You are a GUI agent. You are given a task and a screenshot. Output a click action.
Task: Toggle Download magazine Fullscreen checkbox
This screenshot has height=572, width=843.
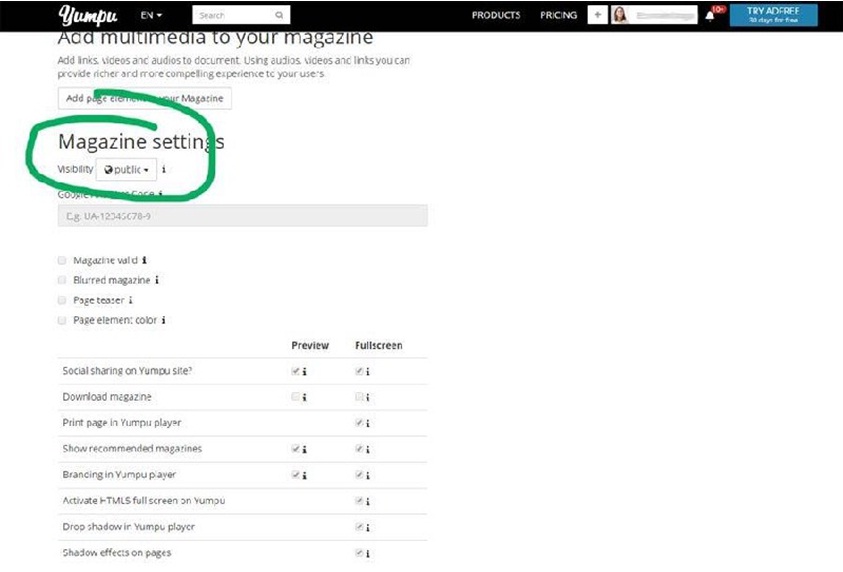pyautogui.click(x=359, y=397)
